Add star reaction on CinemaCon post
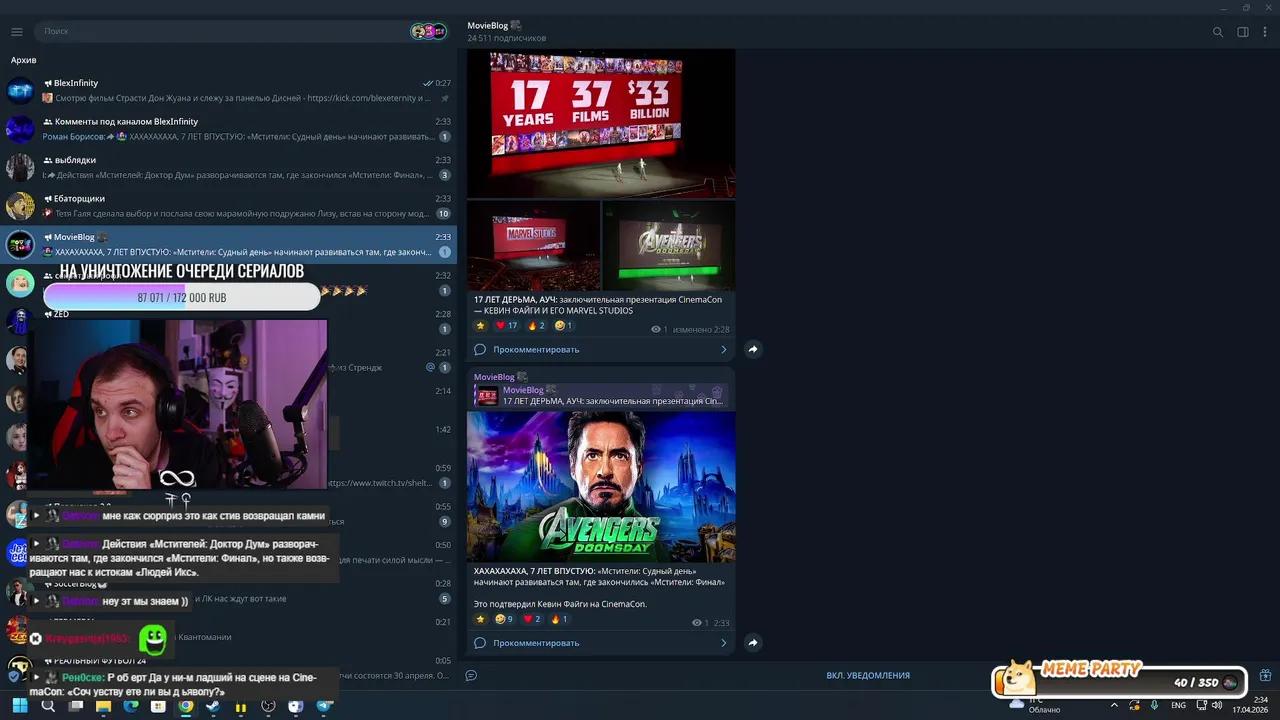 click(x=480, y=326)
